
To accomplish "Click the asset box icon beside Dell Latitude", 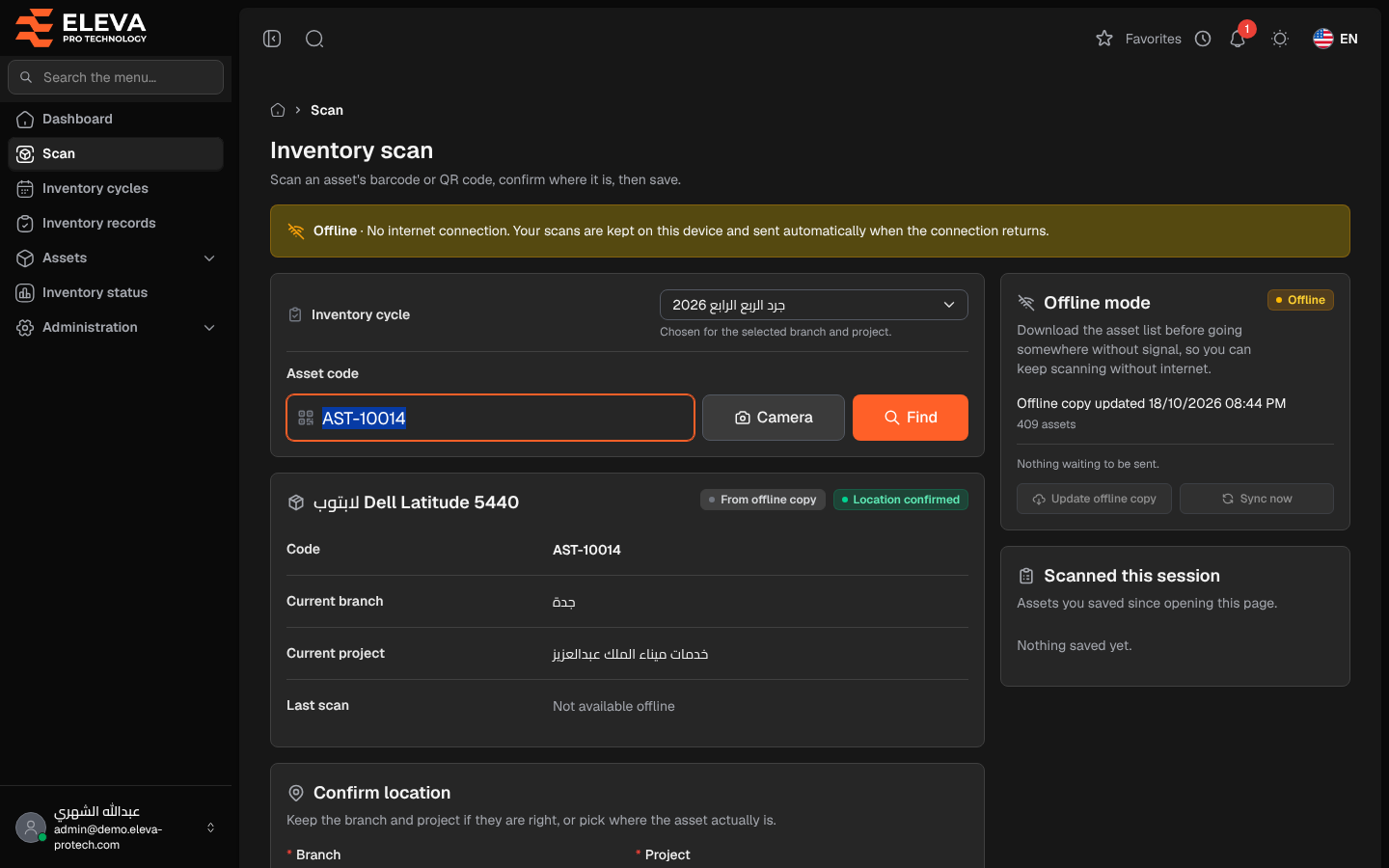I will tap(296, 502).
